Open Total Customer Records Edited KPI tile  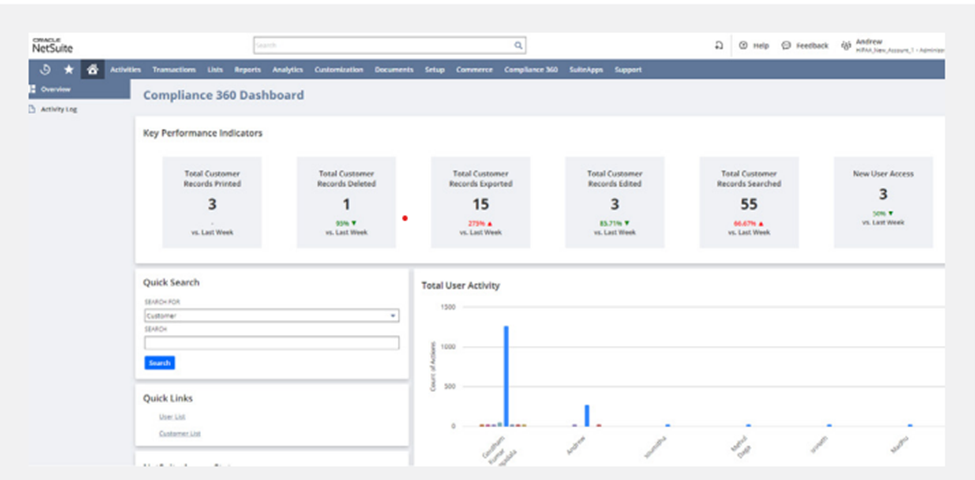tap(615, 202)
